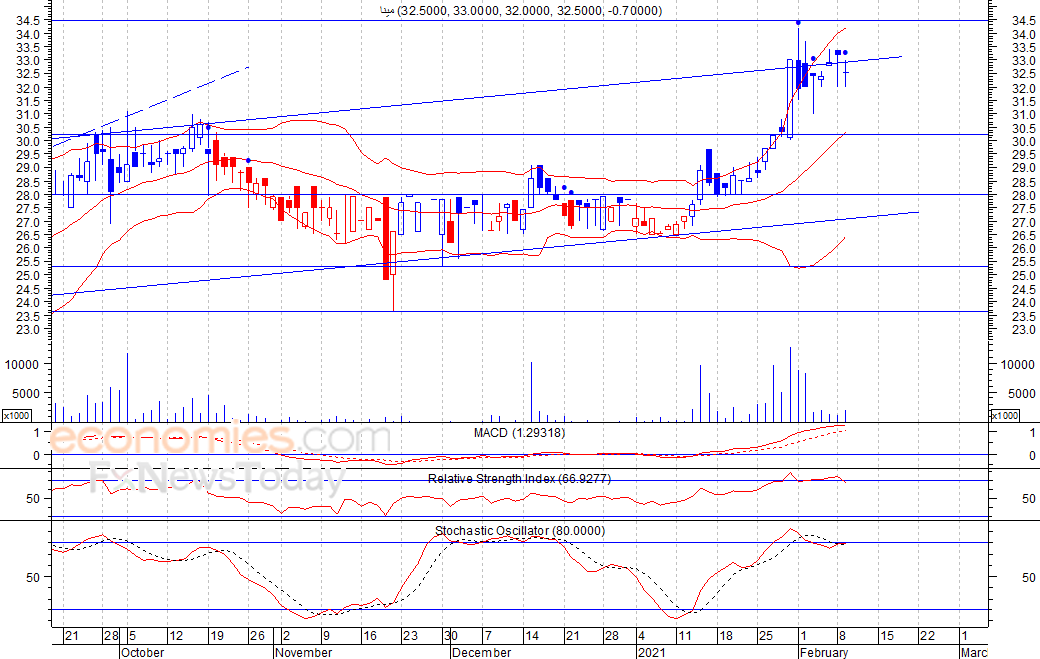Viewport: 1040px width, 659px height.
Task: Click the long red candle in mid-November
Action: [x=386, y=238]
